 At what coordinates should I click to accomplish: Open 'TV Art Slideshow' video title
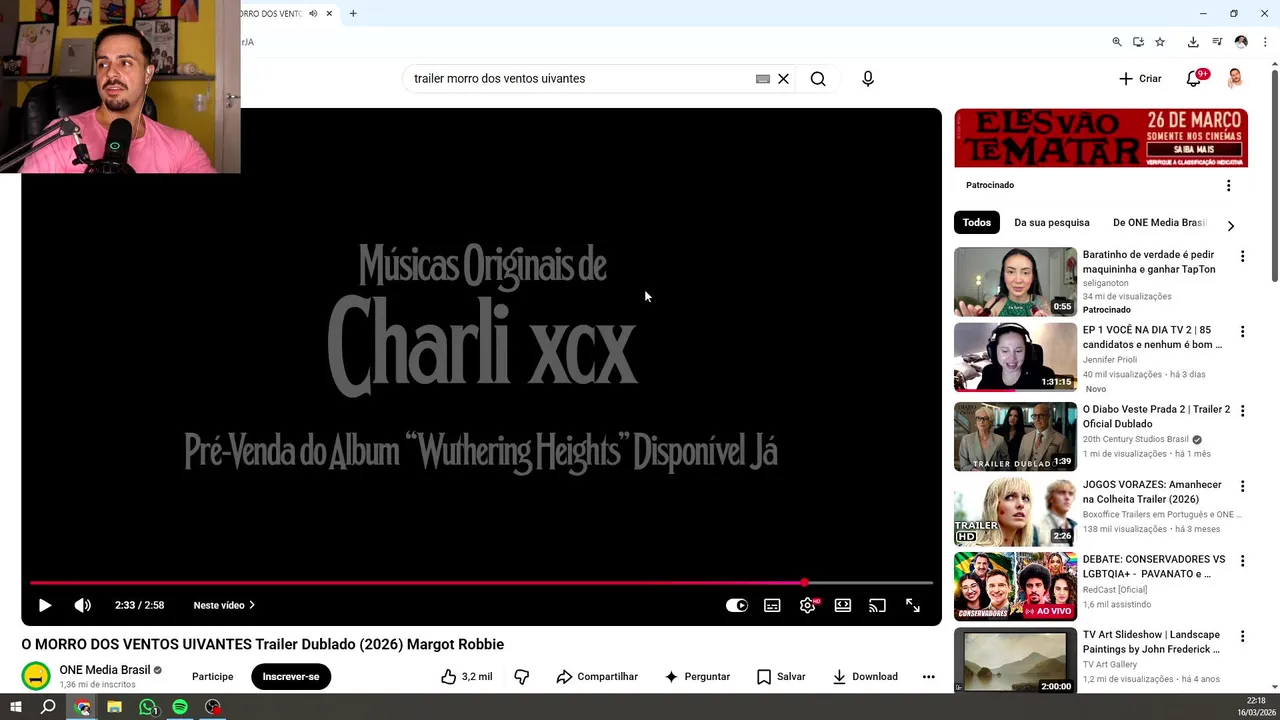coord(1152,642)
